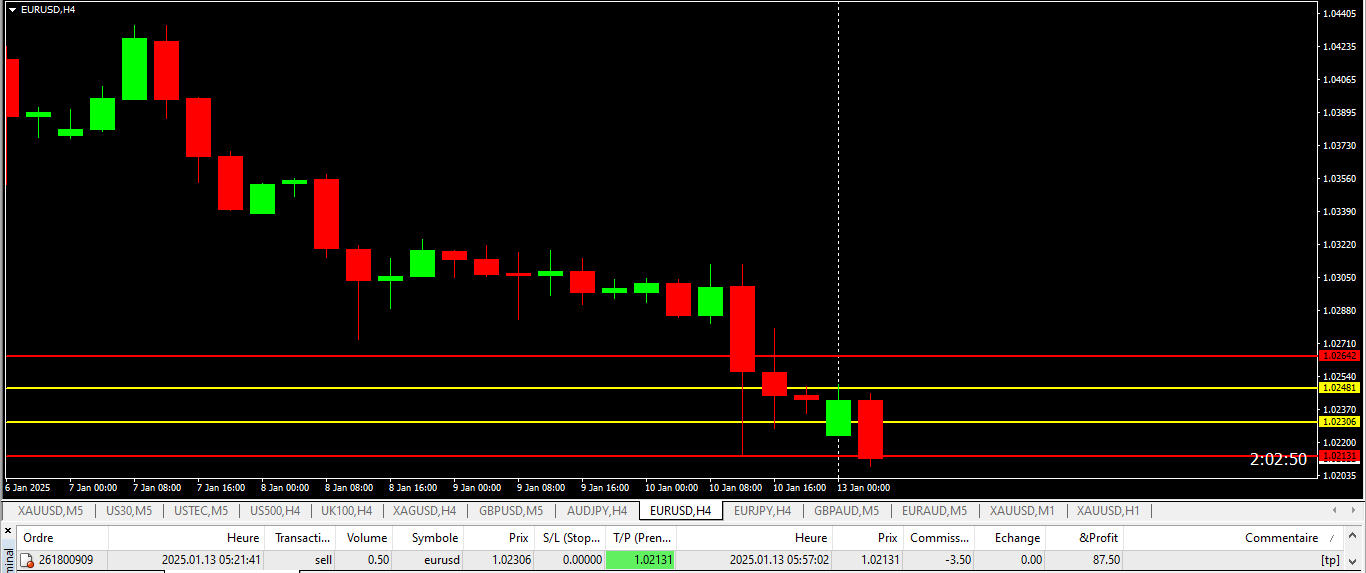
Task: Click the S/L (Stop... column header
Action: [569, 538]
